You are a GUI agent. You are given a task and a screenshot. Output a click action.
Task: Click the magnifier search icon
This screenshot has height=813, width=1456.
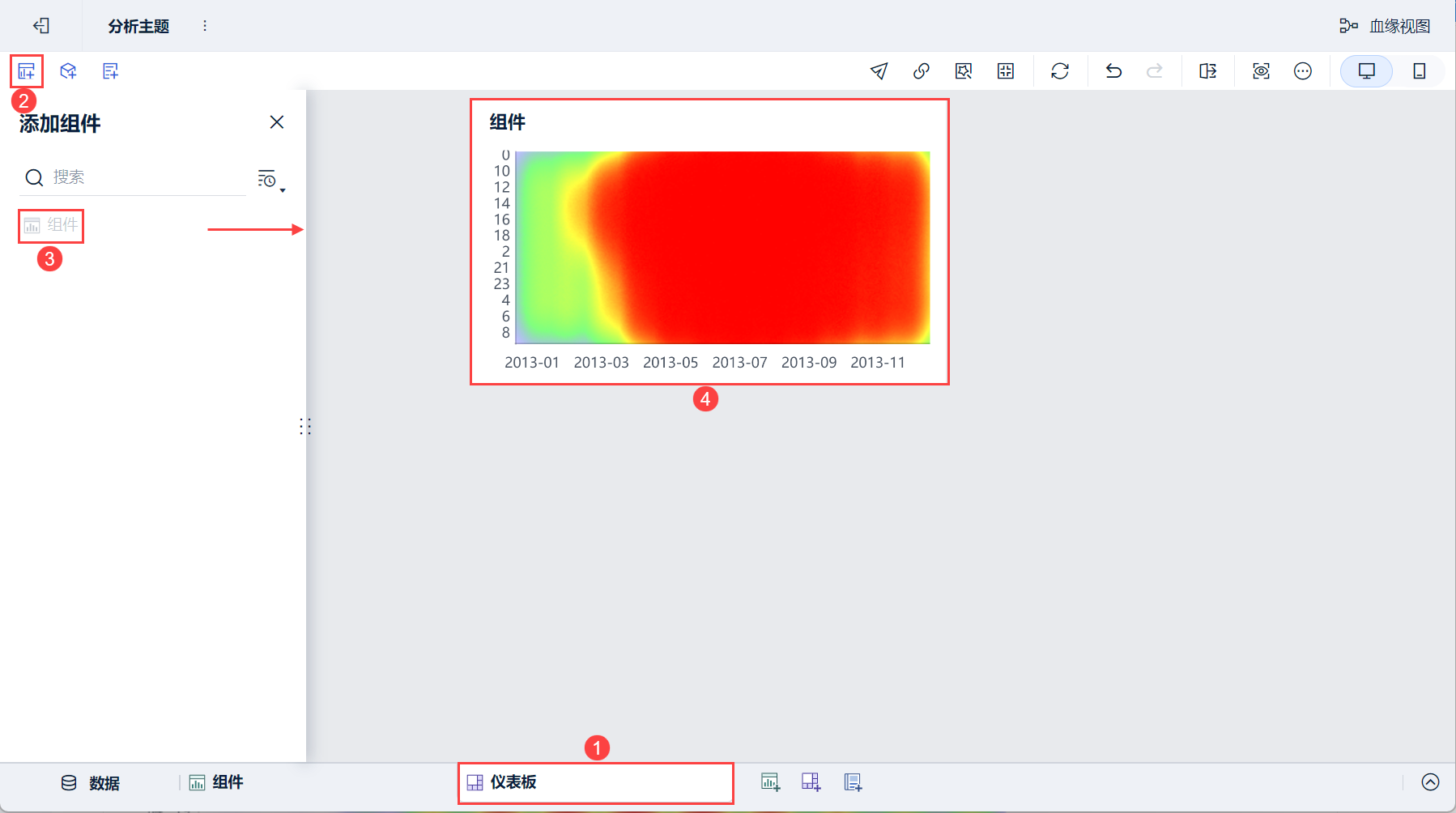[x=34, y=177]
